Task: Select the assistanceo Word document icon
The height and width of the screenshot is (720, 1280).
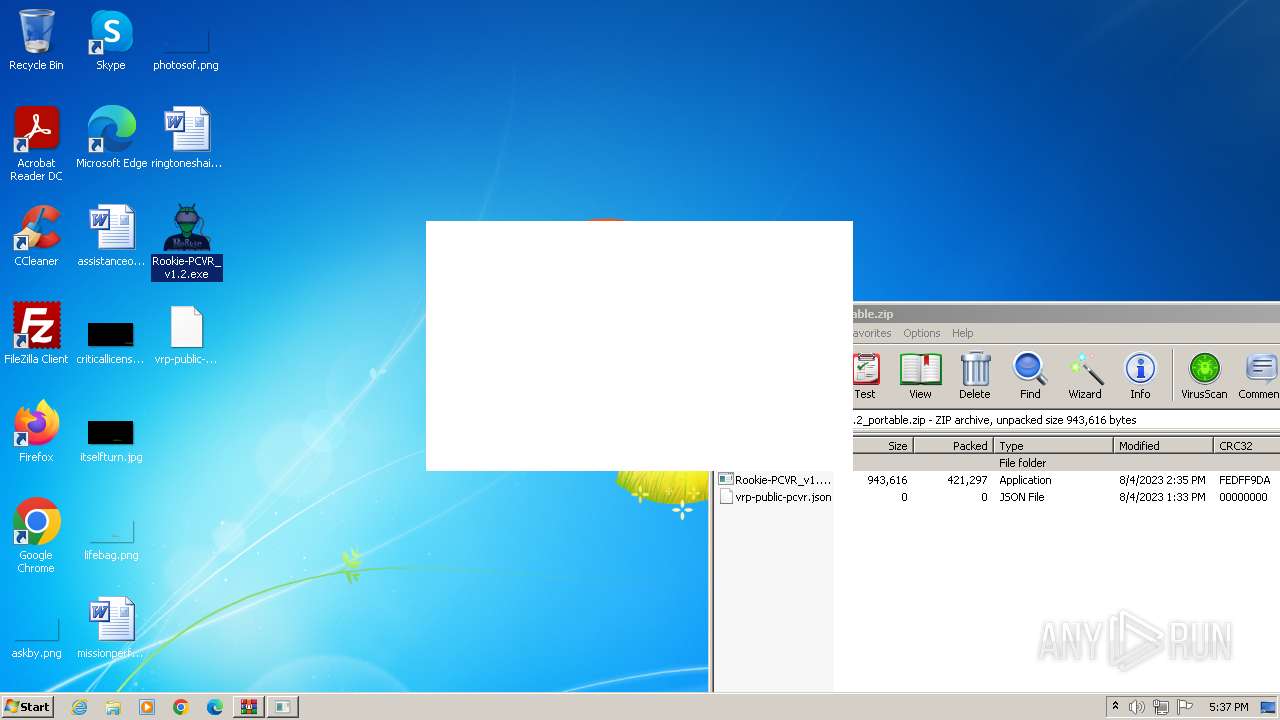Action: tap(111, 236)
